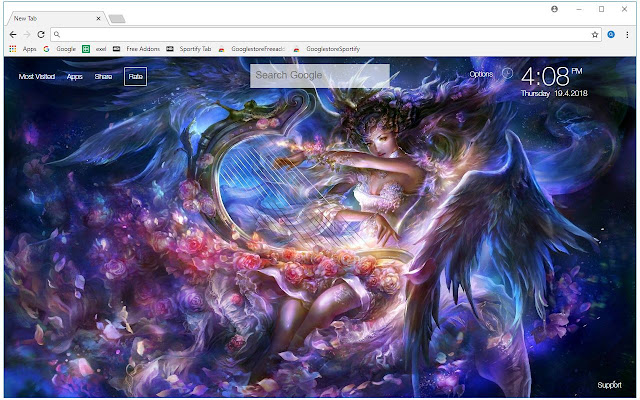Open the Options menu
This screenshot has width=640, height=400.
pyautogui.click(x=481, y=74)
